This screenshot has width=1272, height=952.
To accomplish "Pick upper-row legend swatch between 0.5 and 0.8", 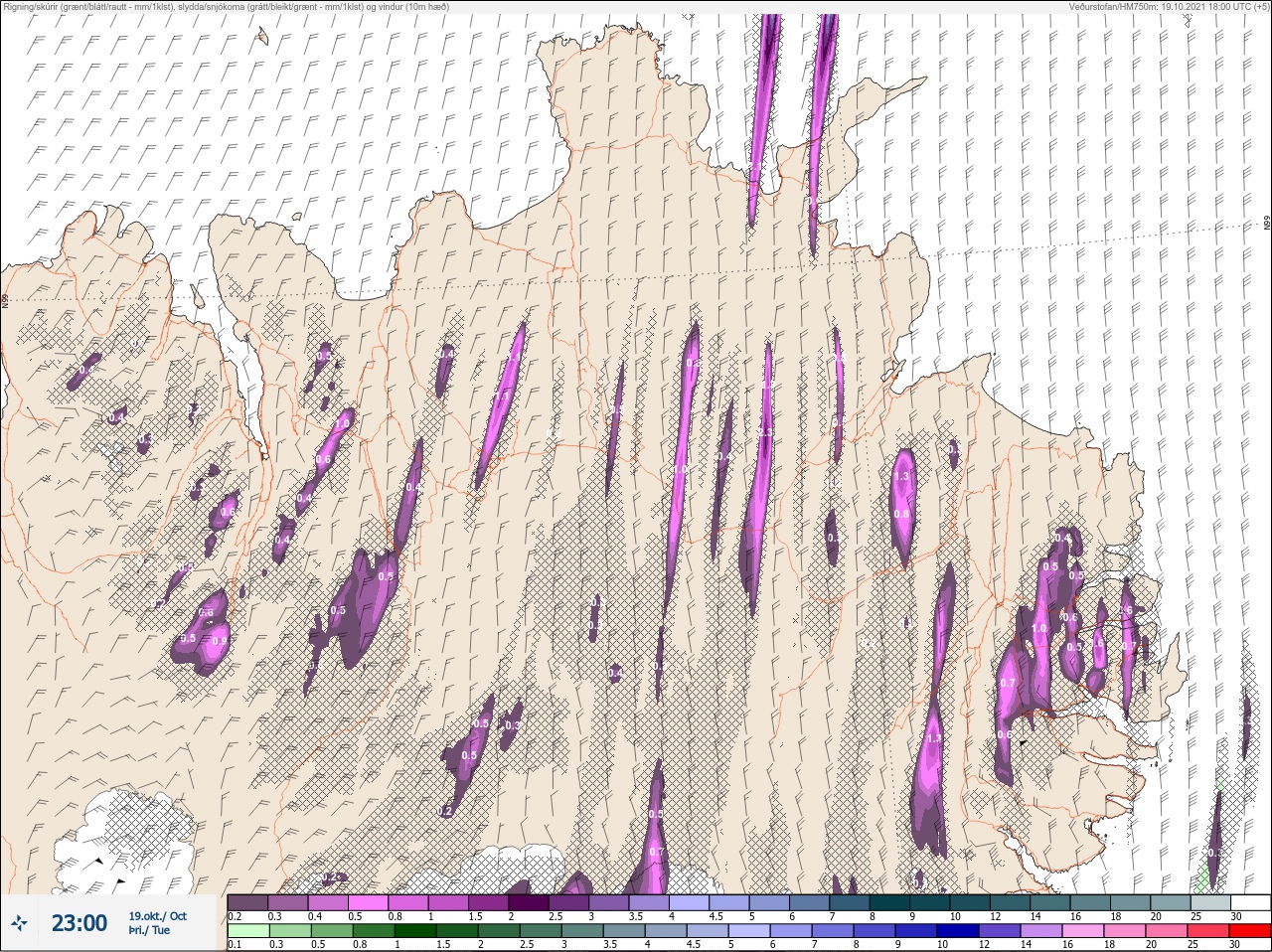I will coord(369,901).
